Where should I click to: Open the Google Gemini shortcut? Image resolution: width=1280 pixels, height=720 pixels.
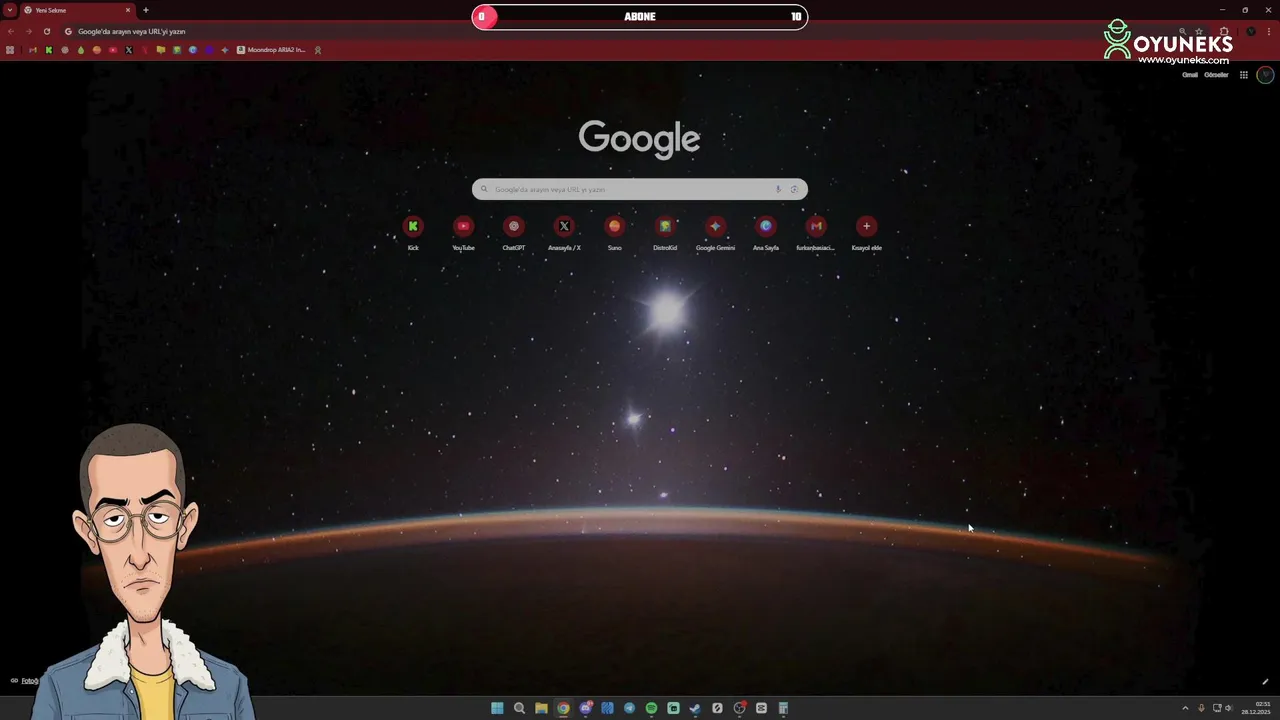click(x=715, y=232)
